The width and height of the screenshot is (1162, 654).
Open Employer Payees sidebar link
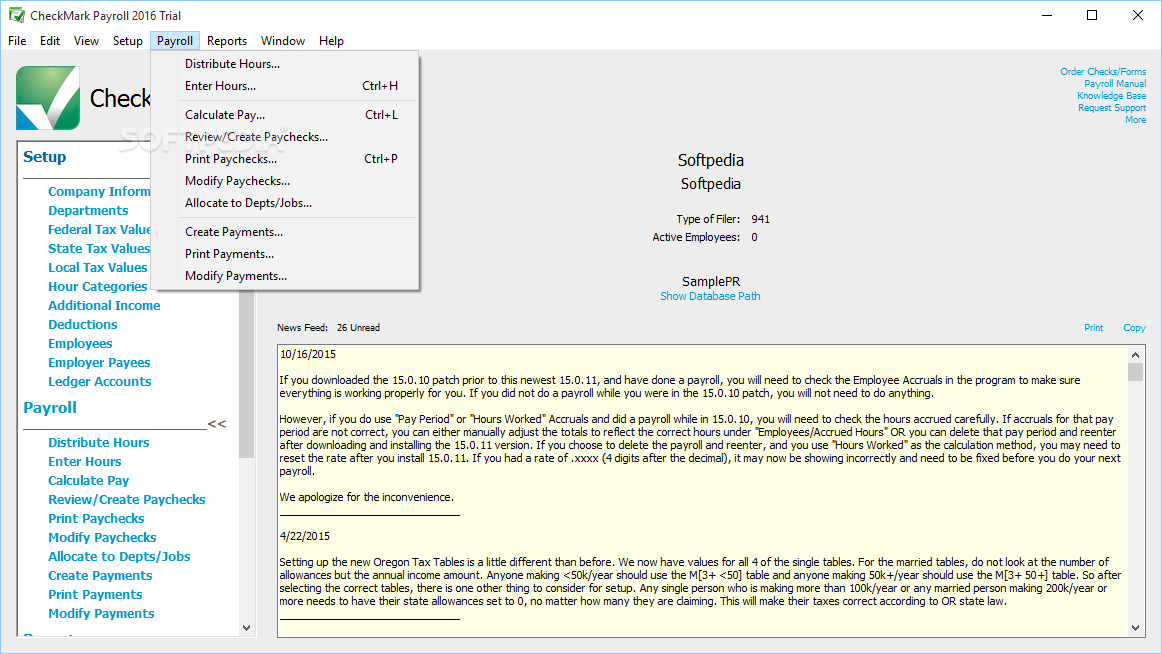pos(99,362)
